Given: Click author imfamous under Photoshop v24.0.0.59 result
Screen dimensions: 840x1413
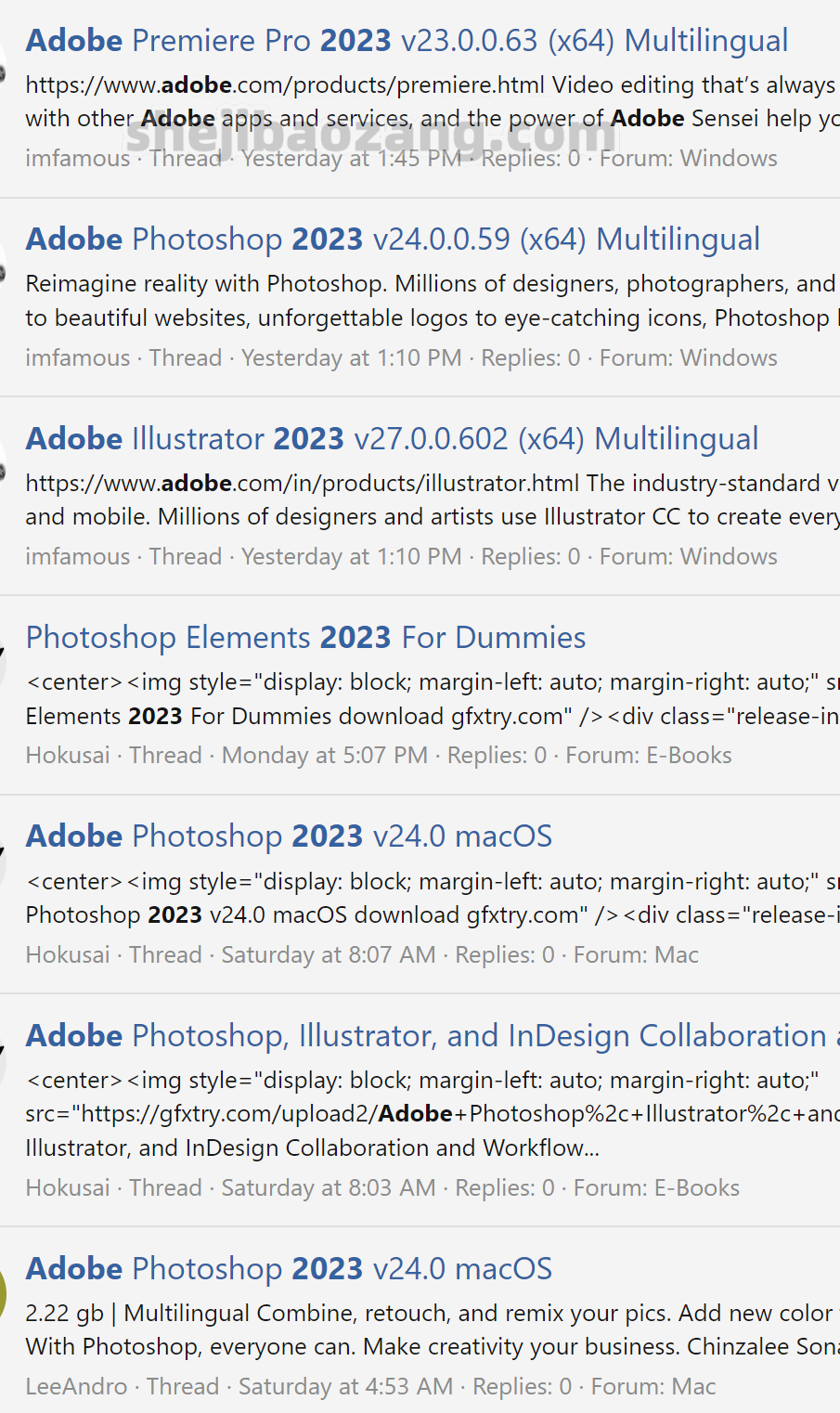Looking at the screenshot, I should 78,358.
